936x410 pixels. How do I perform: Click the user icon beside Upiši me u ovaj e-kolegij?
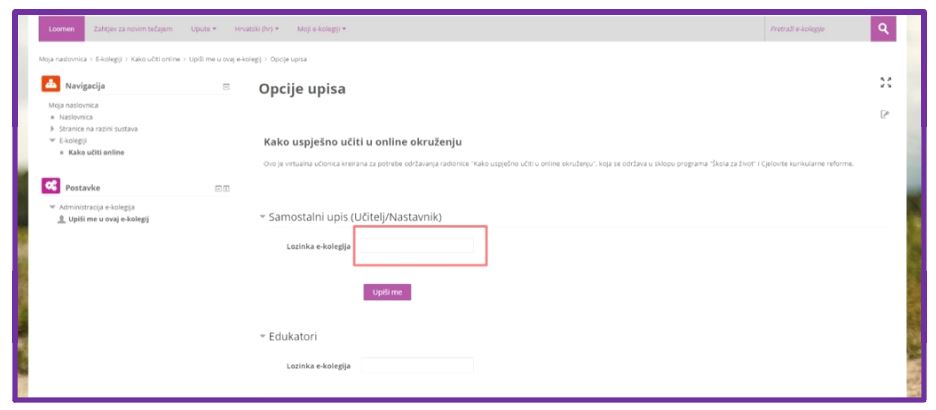[61, 218]
